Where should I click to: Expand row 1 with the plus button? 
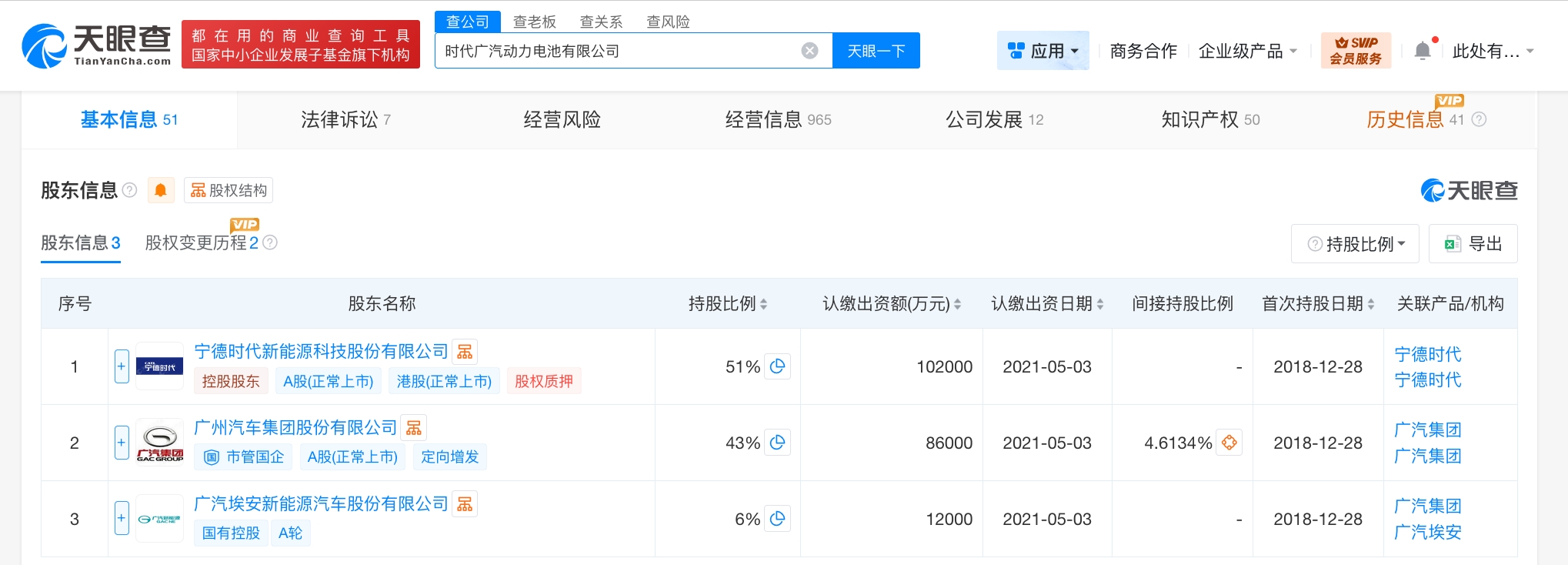[x=122, y=366]
